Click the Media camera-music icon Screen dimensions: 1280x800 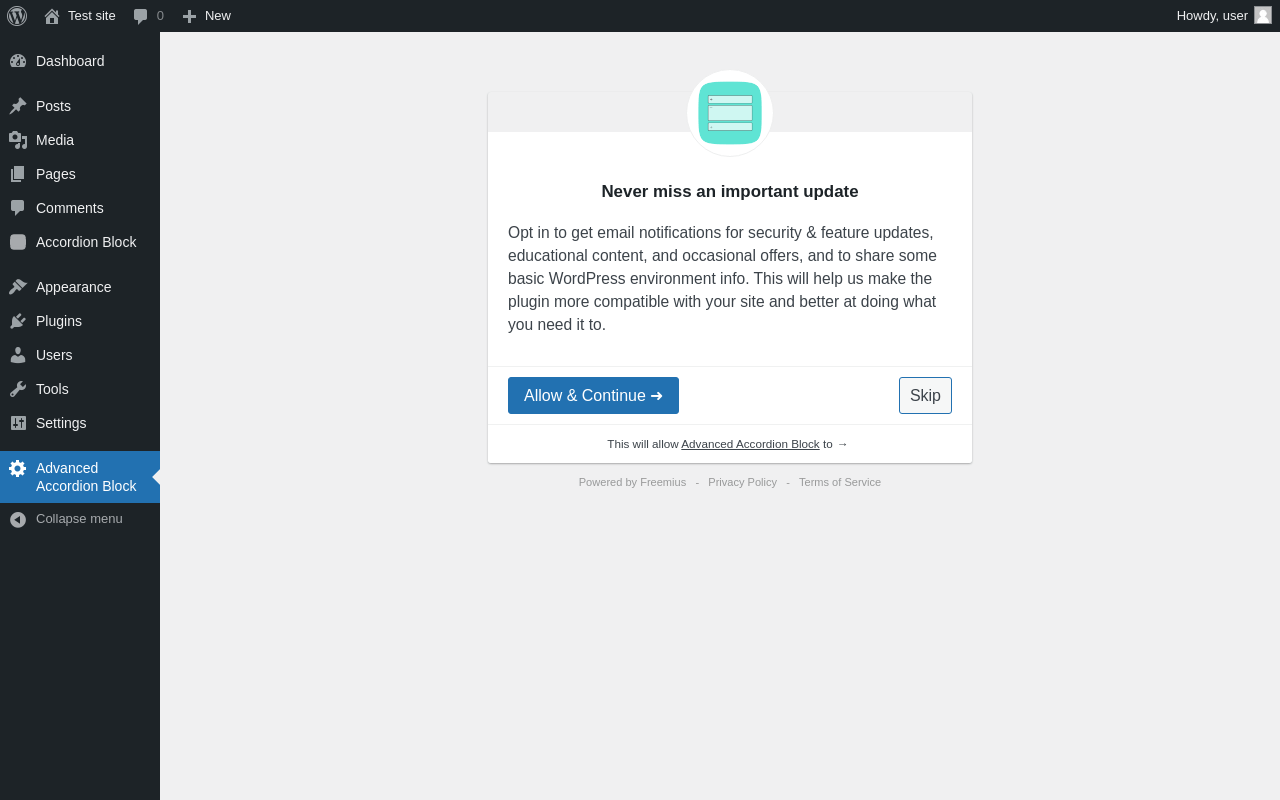click(18, 140)
